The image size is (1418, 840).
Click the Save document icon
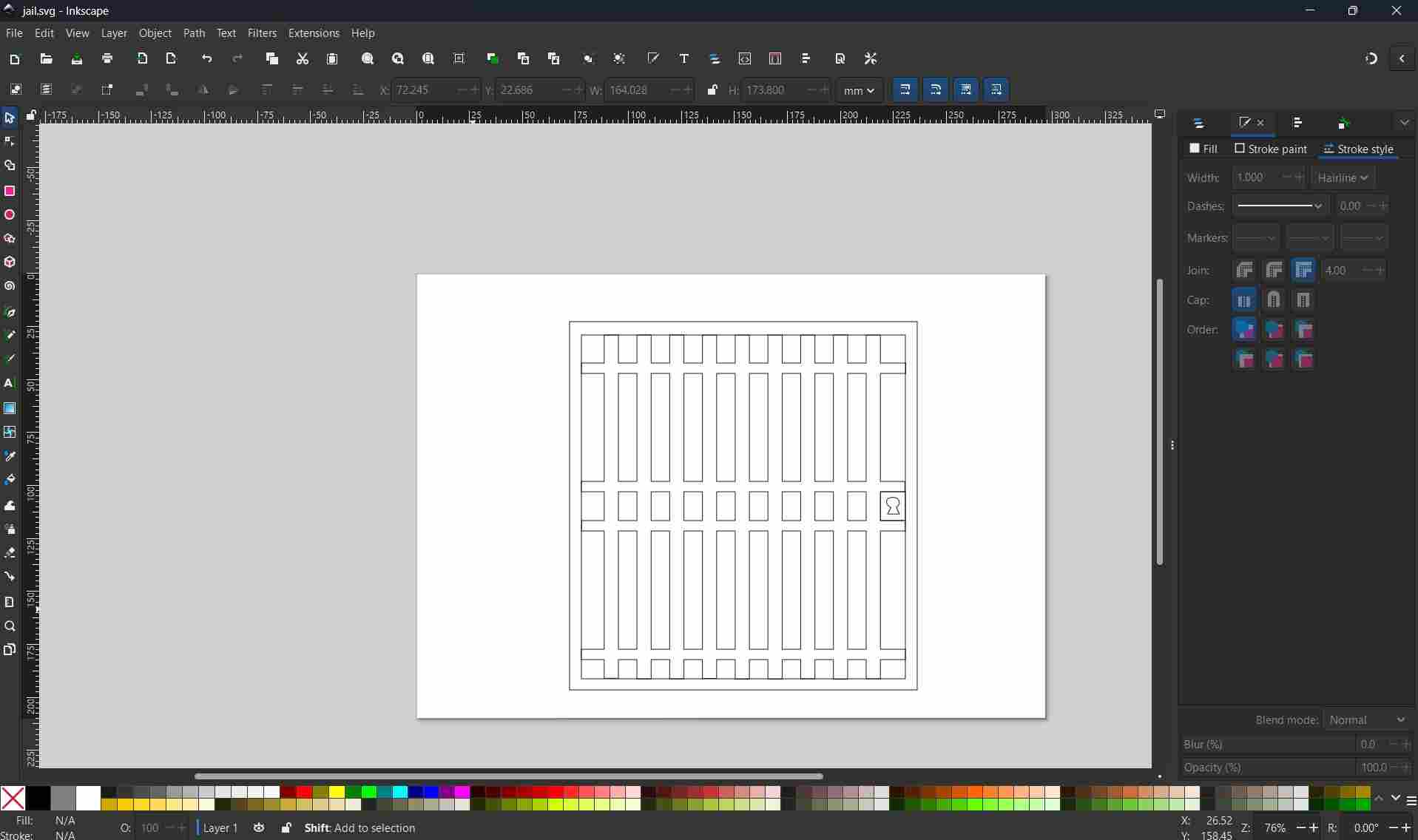pyautogui.click(x=77, y=58)
